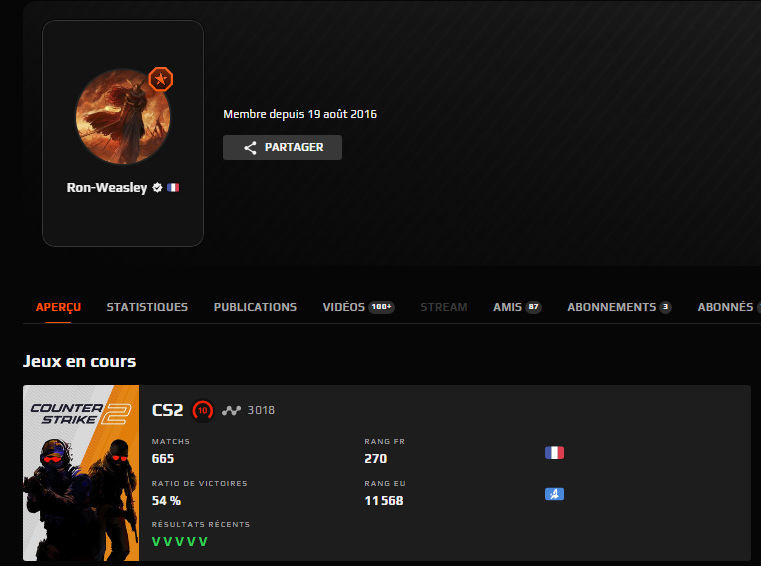Click the ELO graph icon next to 3018
This screenshot has height=566, width=761.
[232, 411]
